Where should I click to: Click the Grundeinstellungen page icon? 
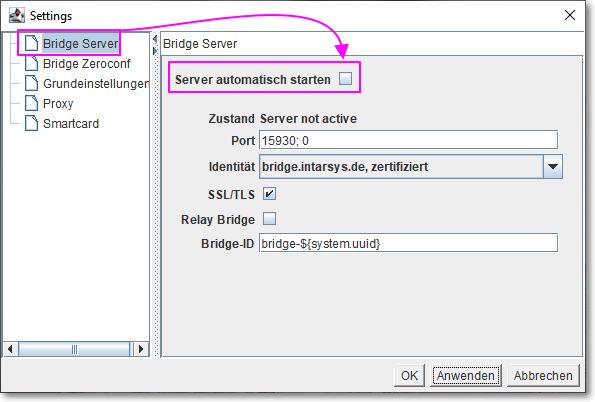click(31, 83)
